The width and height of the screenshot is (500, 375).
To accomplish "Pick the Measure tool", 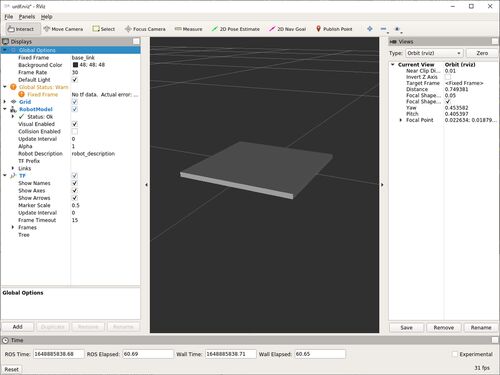I will point(188,29).
